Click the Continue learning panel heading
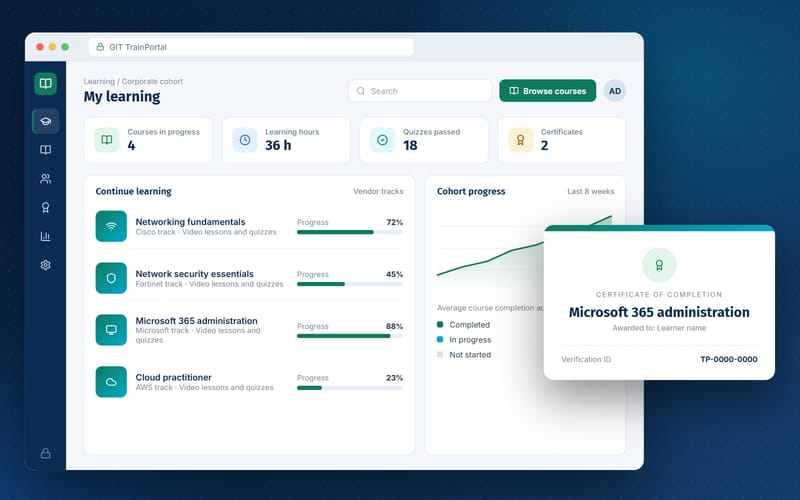Viewport: 800px width, 500px height. point(134,191)
